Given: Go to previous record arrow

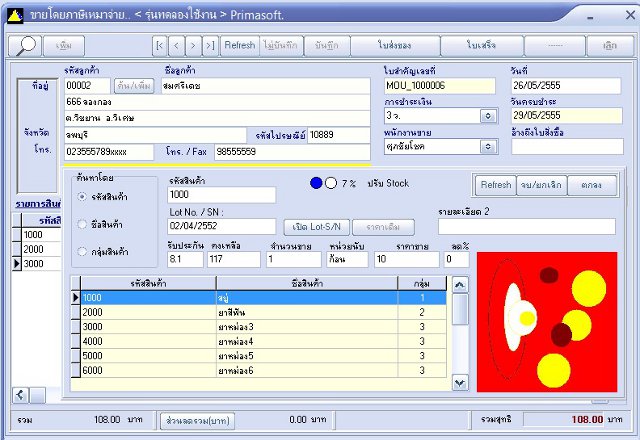Looking at the screenshot, I should point(176,45).
